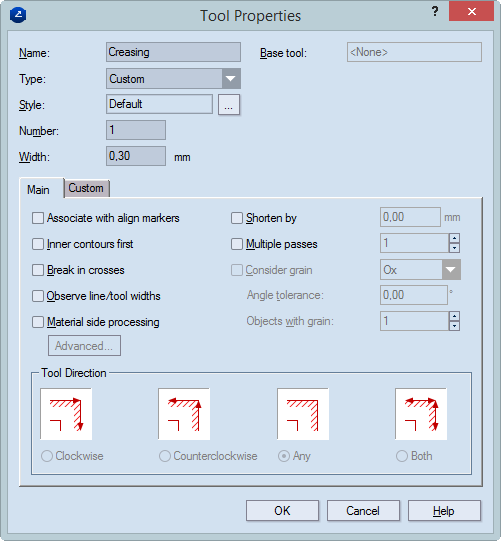Open style browser with ellipsis button
The width and height of the screenshot is (501, 541).
tap(229, 105)
